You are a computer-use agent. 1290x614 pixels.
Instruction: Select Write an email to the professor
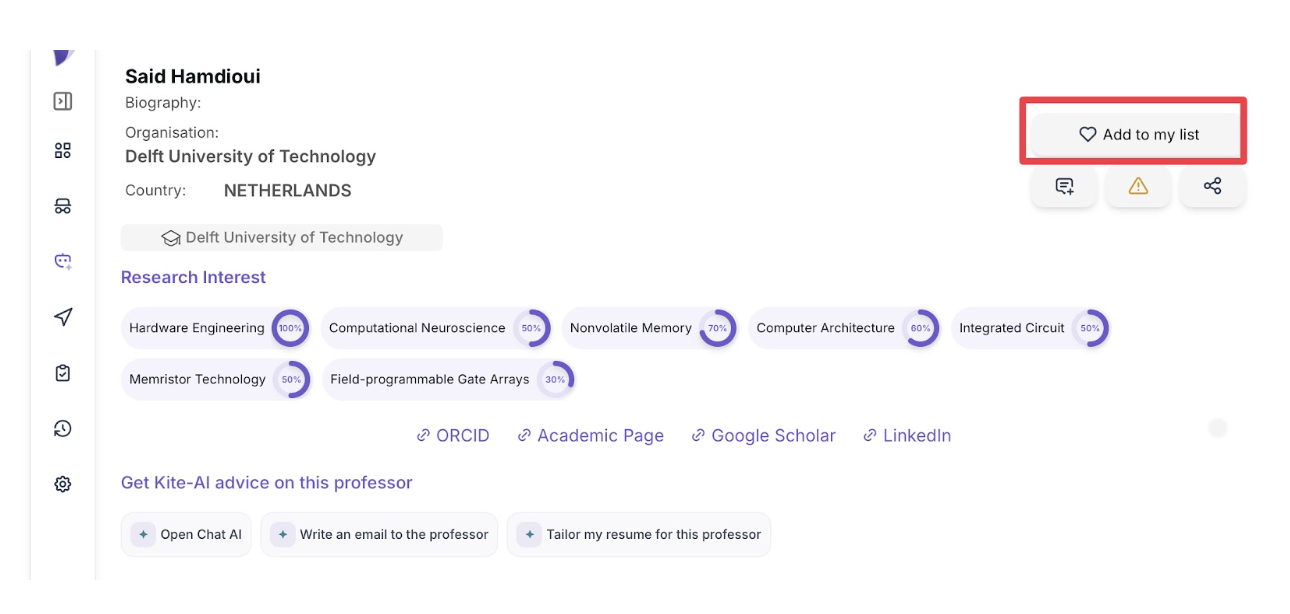tap(380, 535)
